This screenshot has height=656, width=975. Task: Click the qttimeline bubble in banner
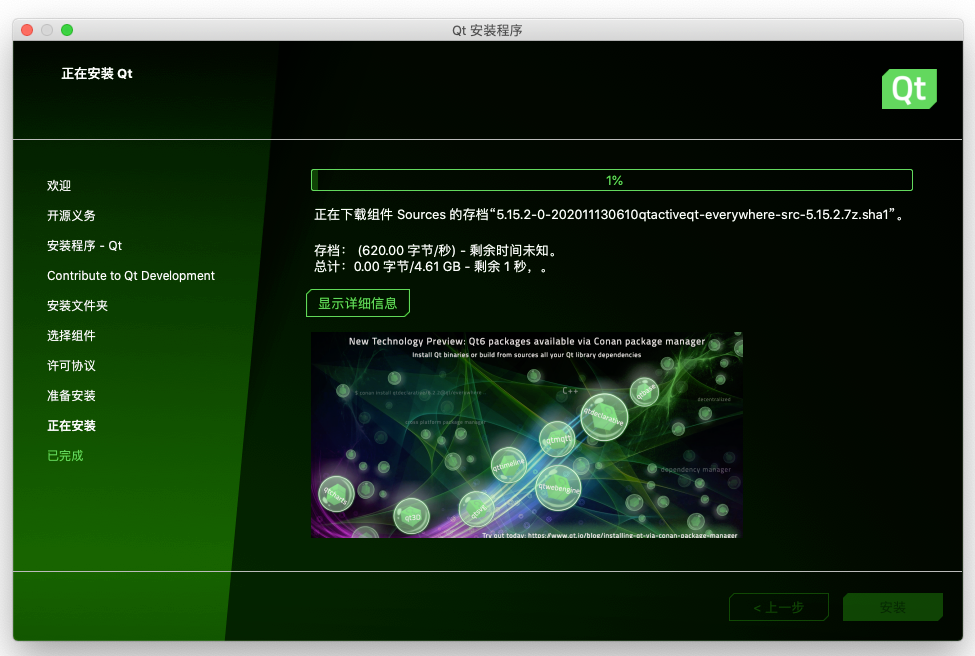(509, 465)
